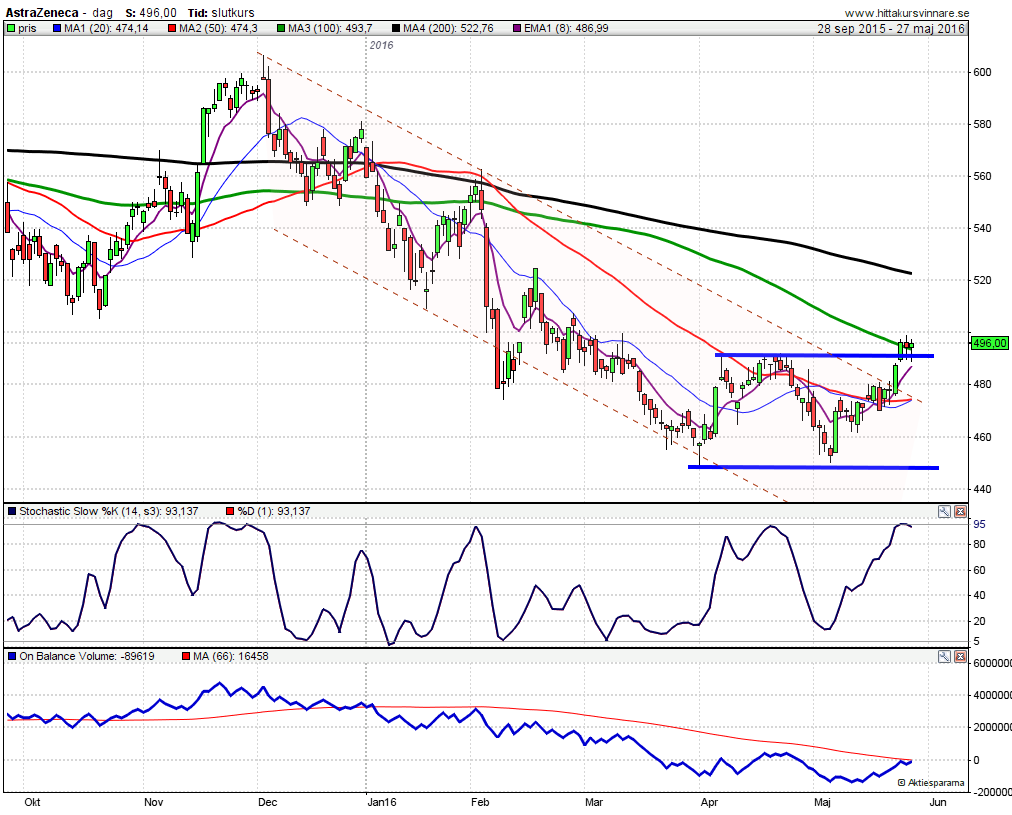Click the MA1 (20): 474,14 legend text
The width and height of the screenshot is (1012, 815).
(x=106, y=28)
